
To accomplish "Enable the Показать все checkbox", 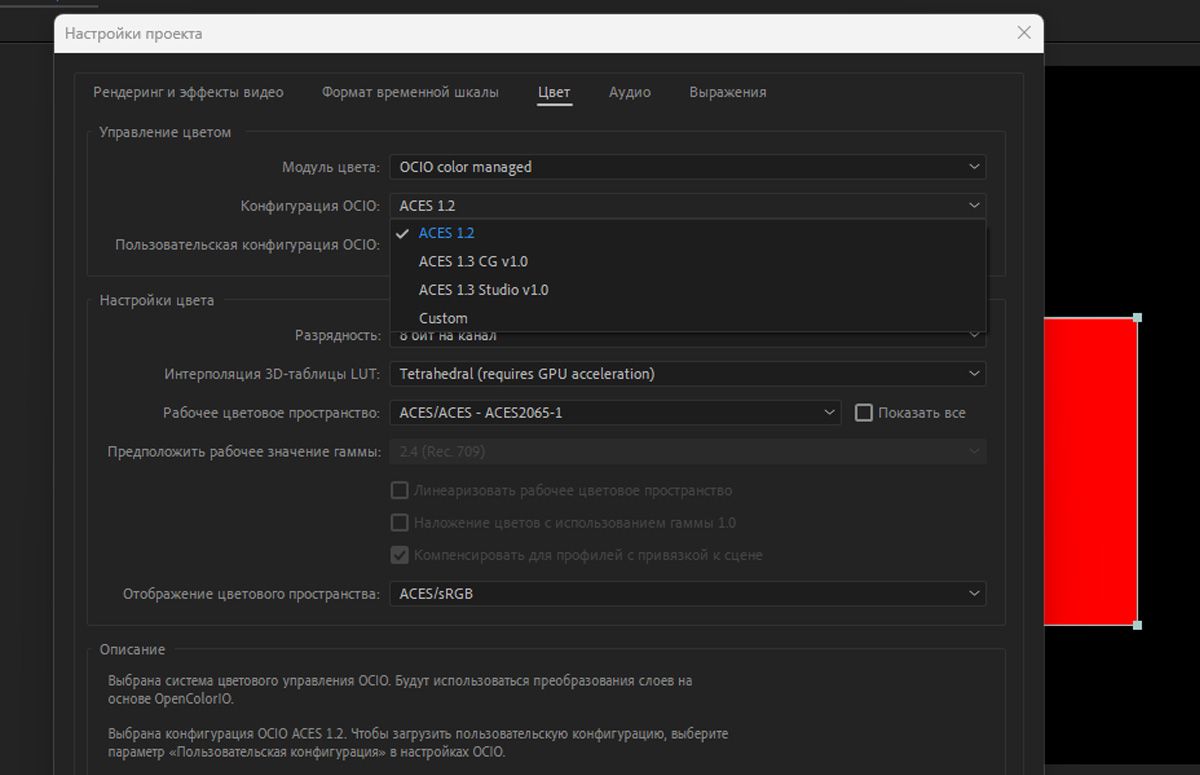I will pyautogui.click(x=864, y=412).
